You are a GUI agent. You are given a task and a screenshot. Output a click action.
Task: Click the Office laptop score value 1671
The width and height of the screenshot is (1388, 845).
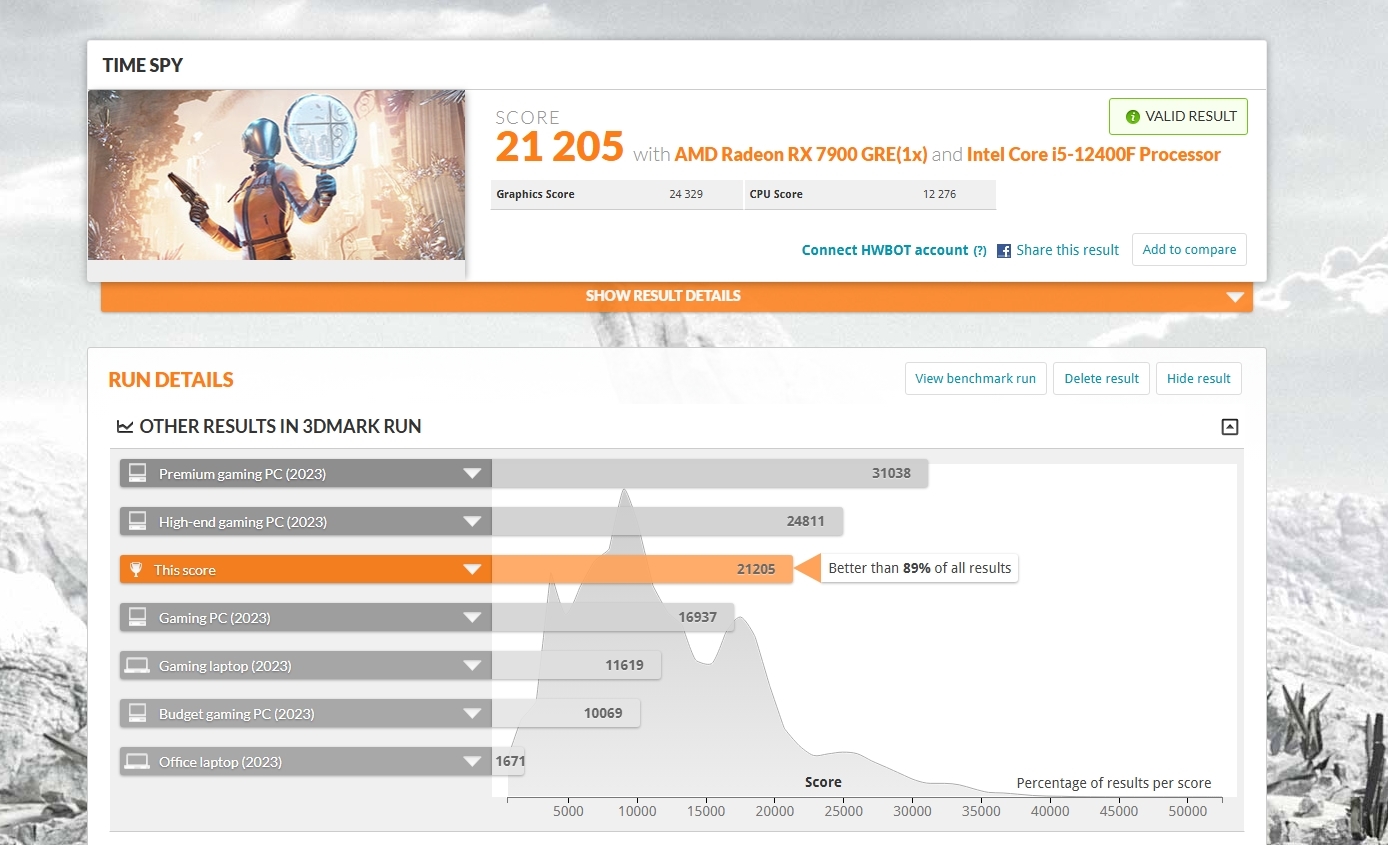click(x=510, y=761)
